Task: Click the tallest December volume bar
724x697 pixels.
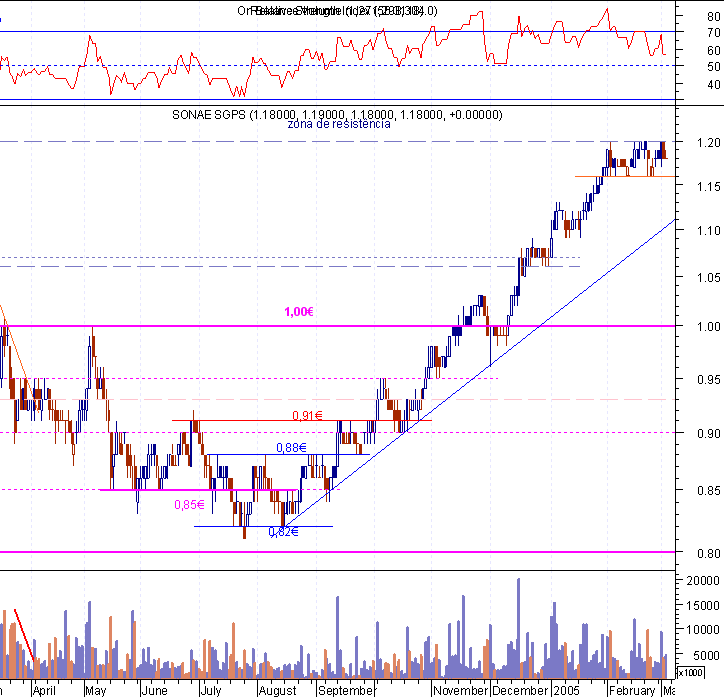Action: point(519,628)
